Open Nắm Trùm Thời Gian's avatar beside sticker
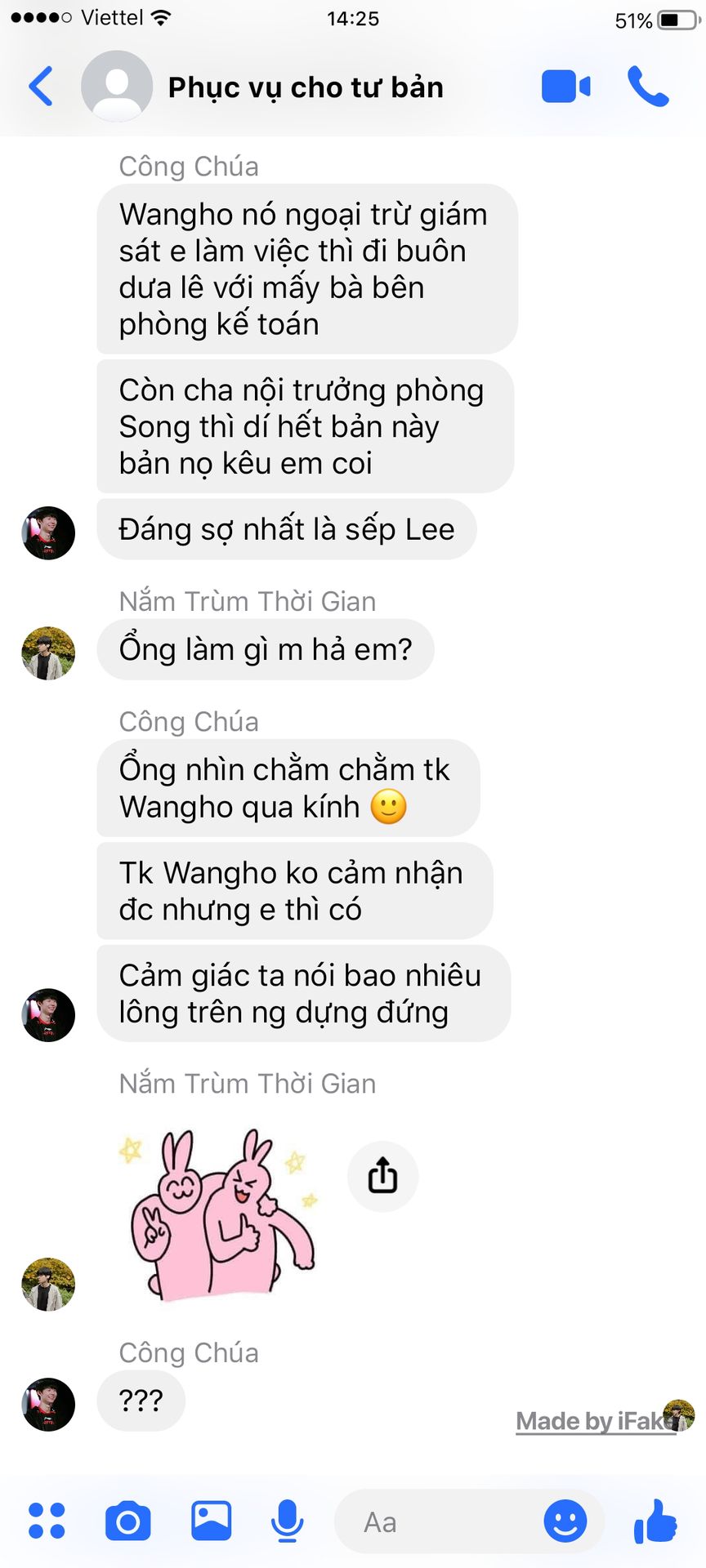 tap(48, 1285)
